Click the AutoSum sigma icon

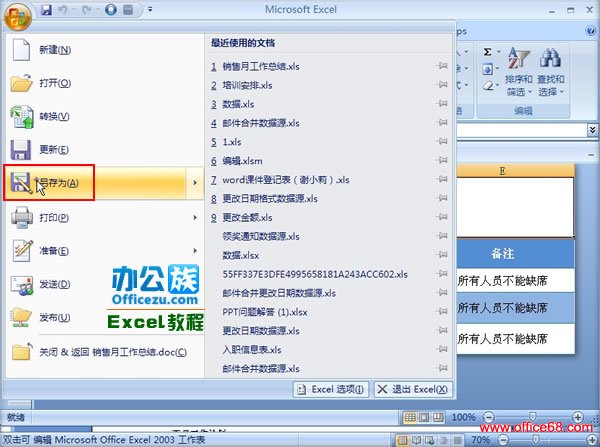click(487, 52)
